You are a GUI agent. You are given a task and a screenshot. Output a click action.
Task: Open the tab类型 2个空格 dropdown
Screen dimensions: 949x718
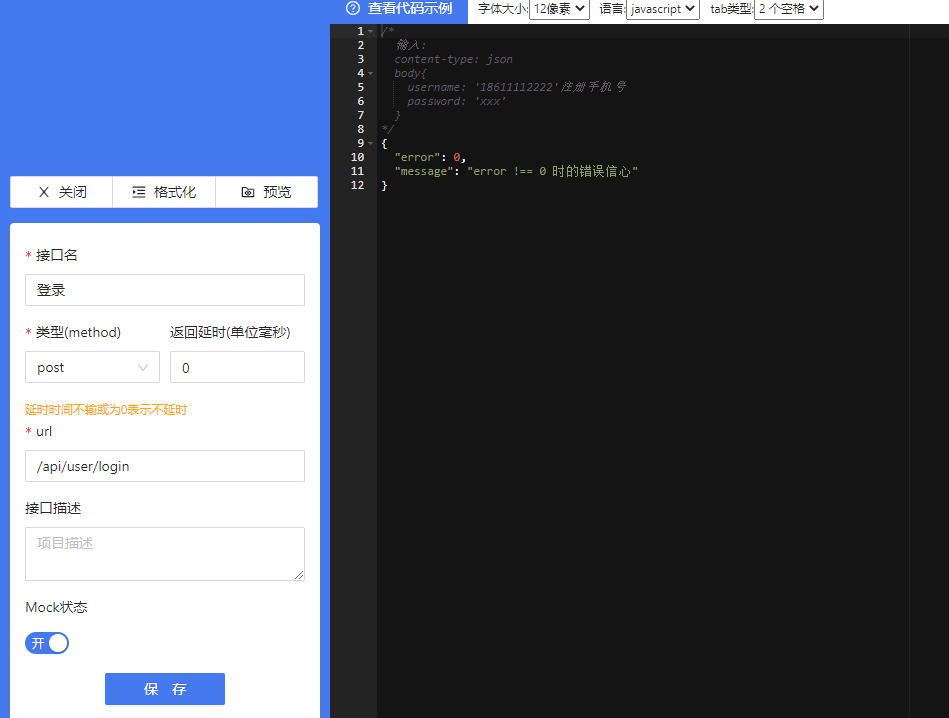pos(789,9)
